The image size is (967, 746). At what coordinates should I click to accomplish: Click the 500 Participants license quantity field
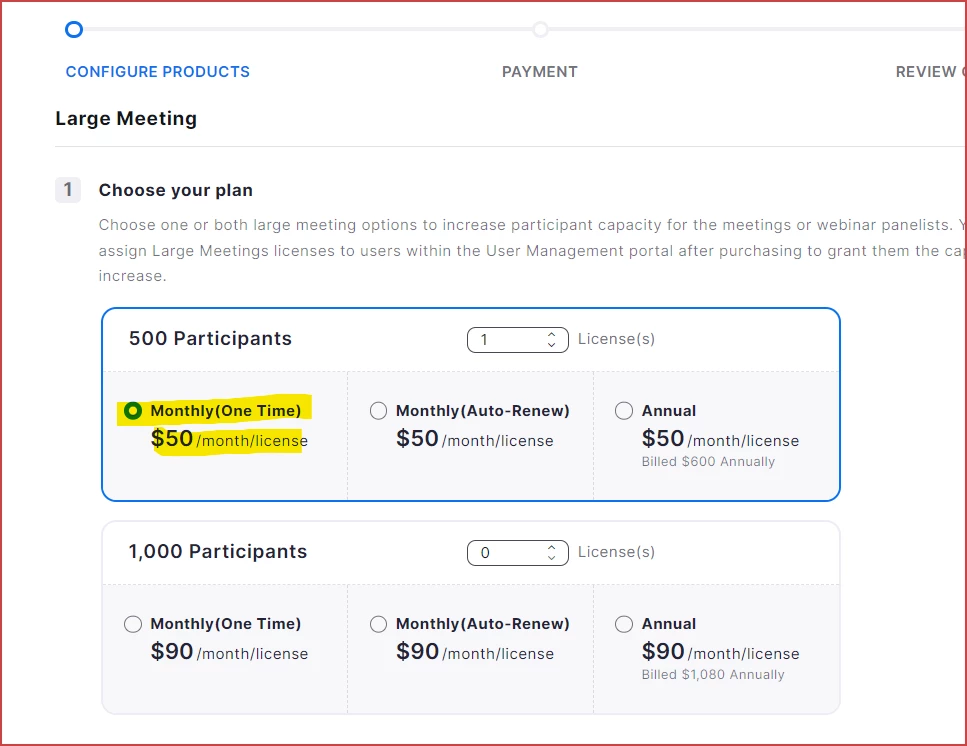click(505, 340)
